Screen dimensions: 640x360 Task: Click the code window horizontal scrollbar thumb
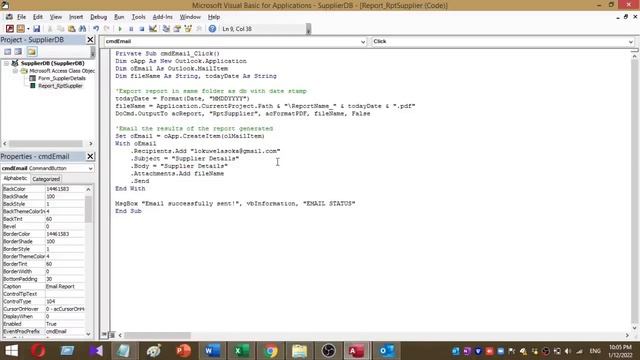157,335
